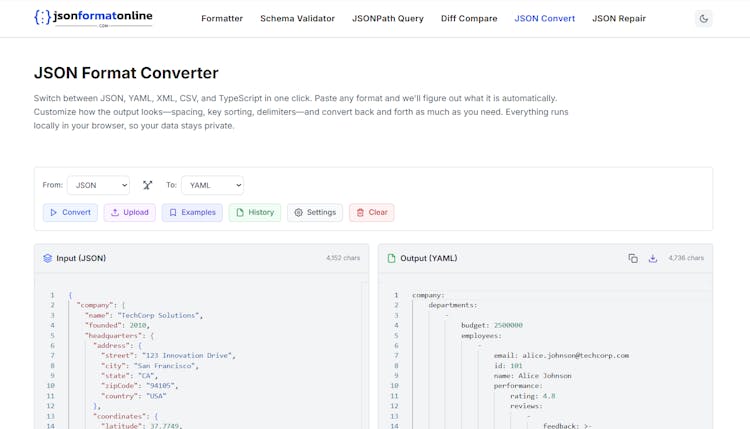Open the Schema Validator page
This screenshot has height=429, width=750.
[297, 19]
